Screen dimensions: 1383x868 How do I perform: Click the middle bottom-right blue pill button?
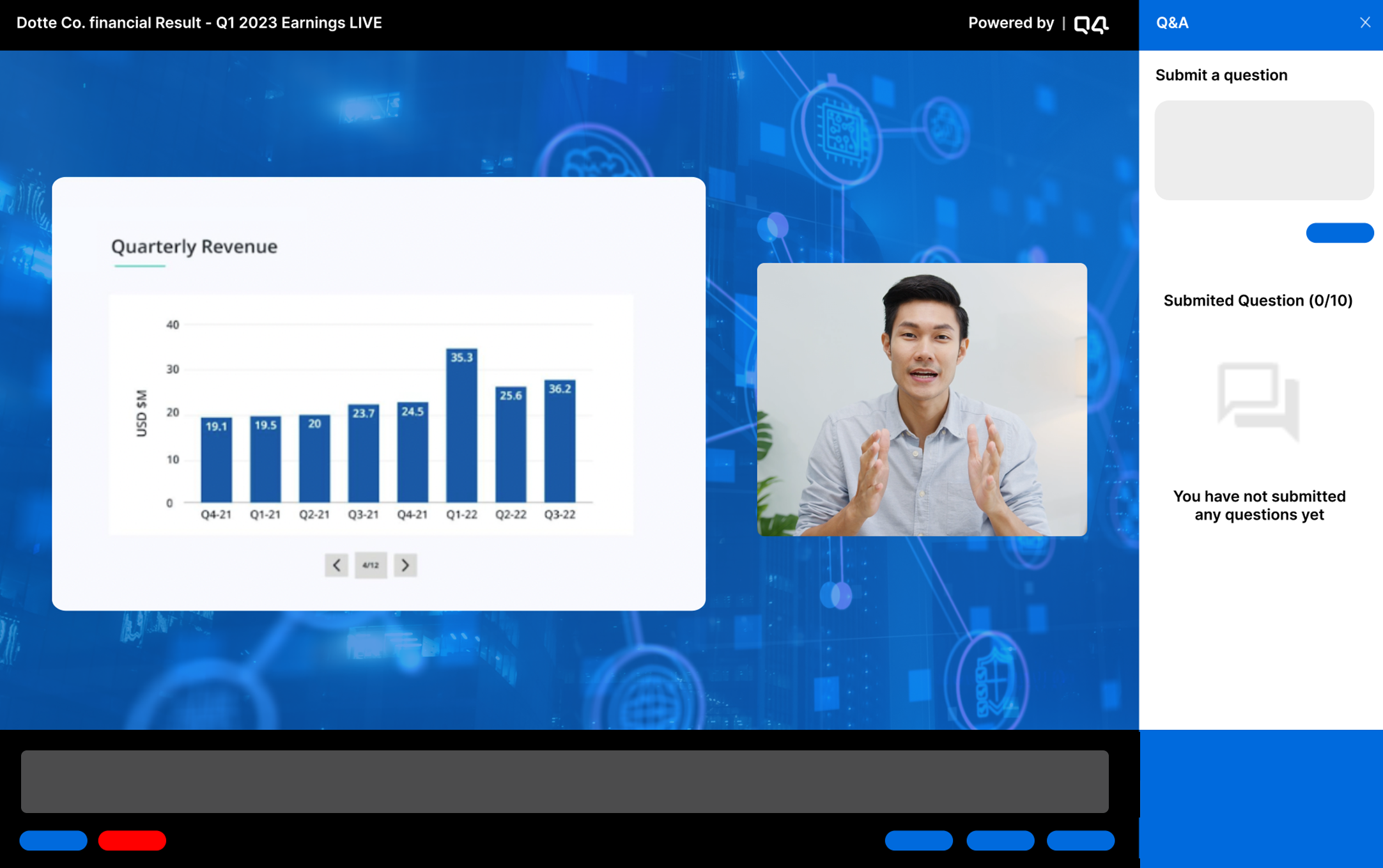(x=1000, y=840)
